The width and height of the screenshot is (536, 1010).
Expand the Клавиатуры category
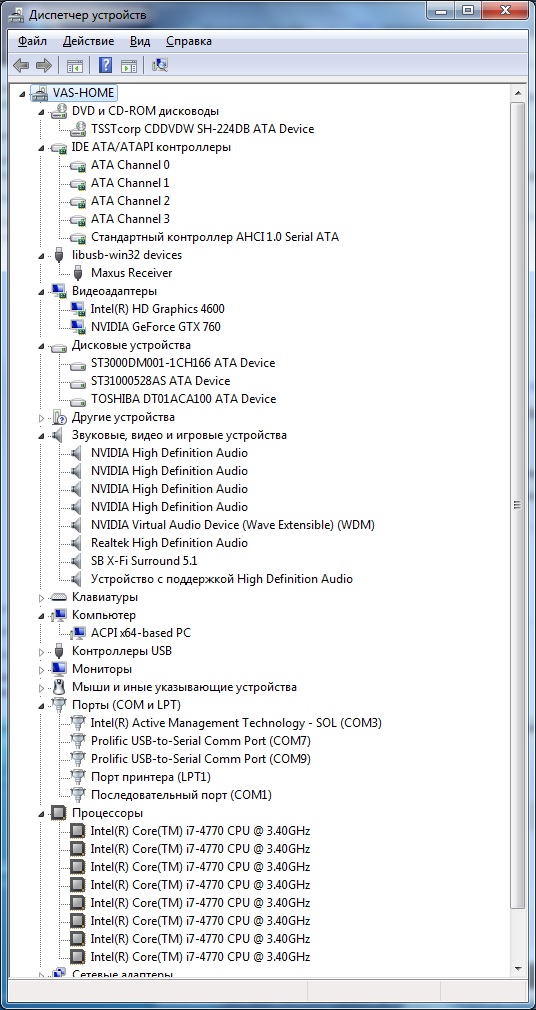[42, 598]
